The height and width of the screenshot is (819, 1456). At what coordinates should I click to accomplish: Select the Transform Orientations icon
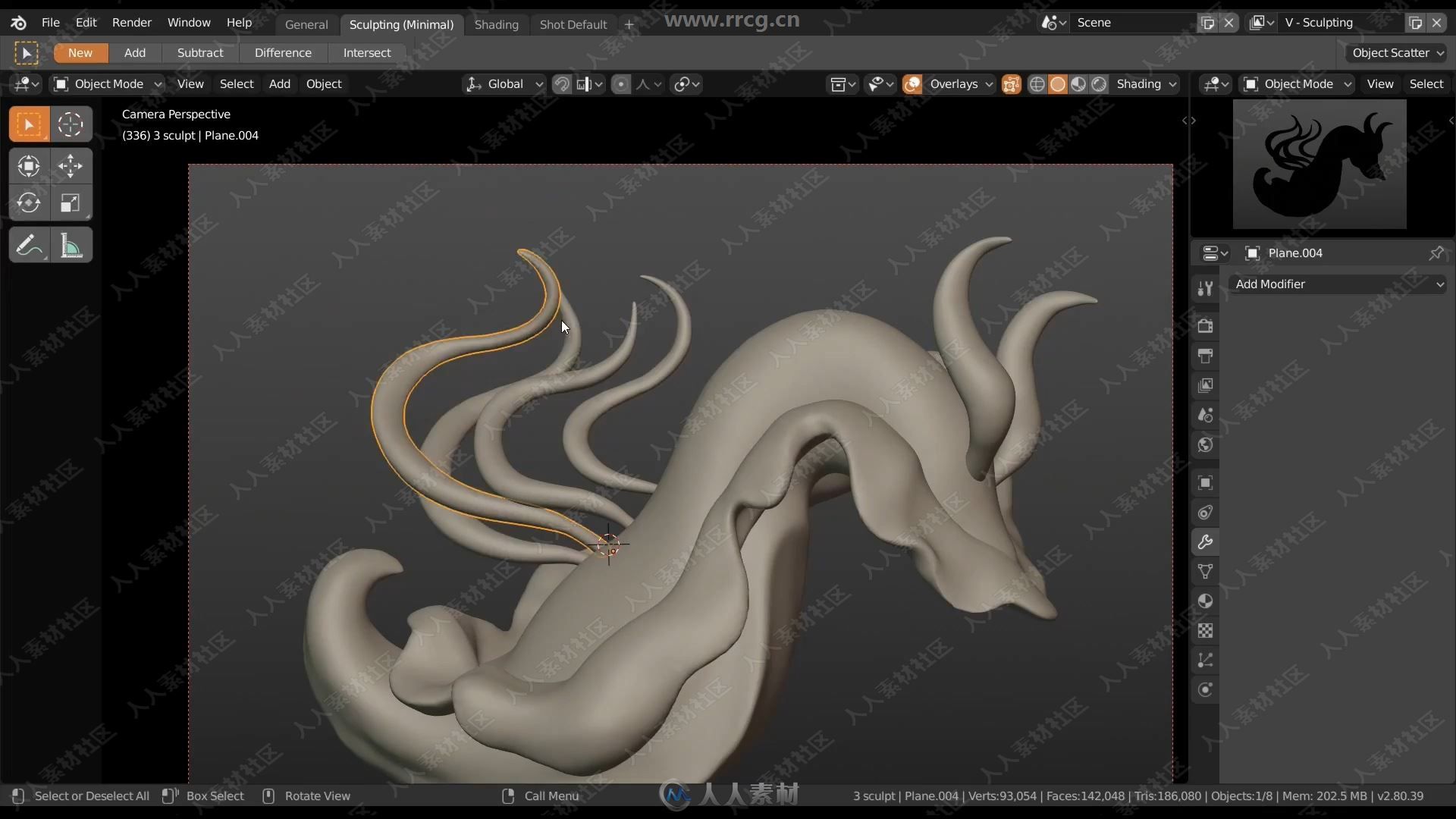coord(475,83)
